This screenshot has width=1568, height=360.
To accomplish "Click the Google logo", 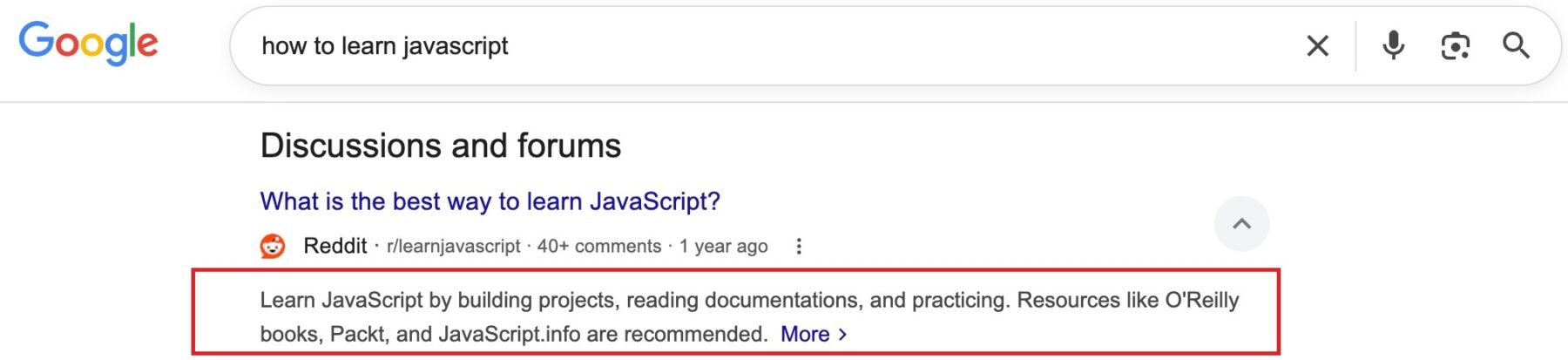I will click(88, 43).
